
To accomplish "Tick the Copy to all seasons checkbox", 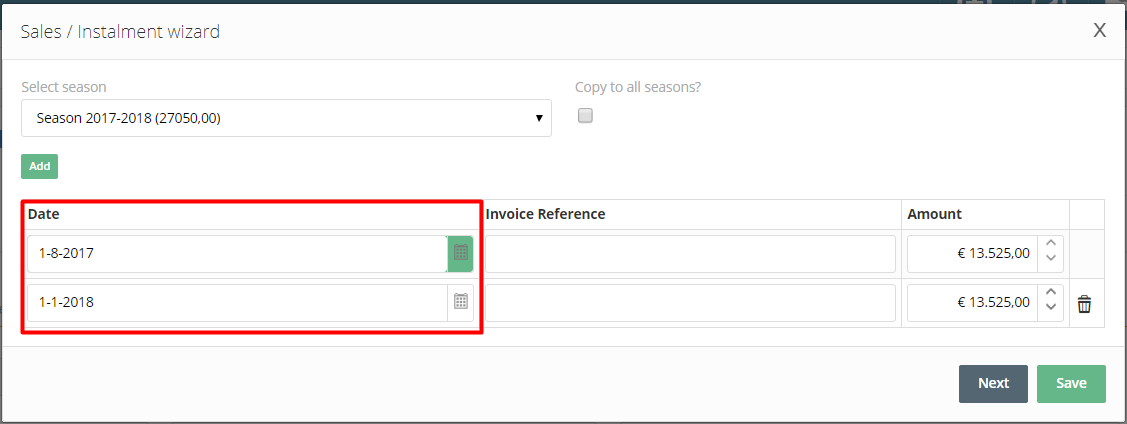I will [586, 116].
